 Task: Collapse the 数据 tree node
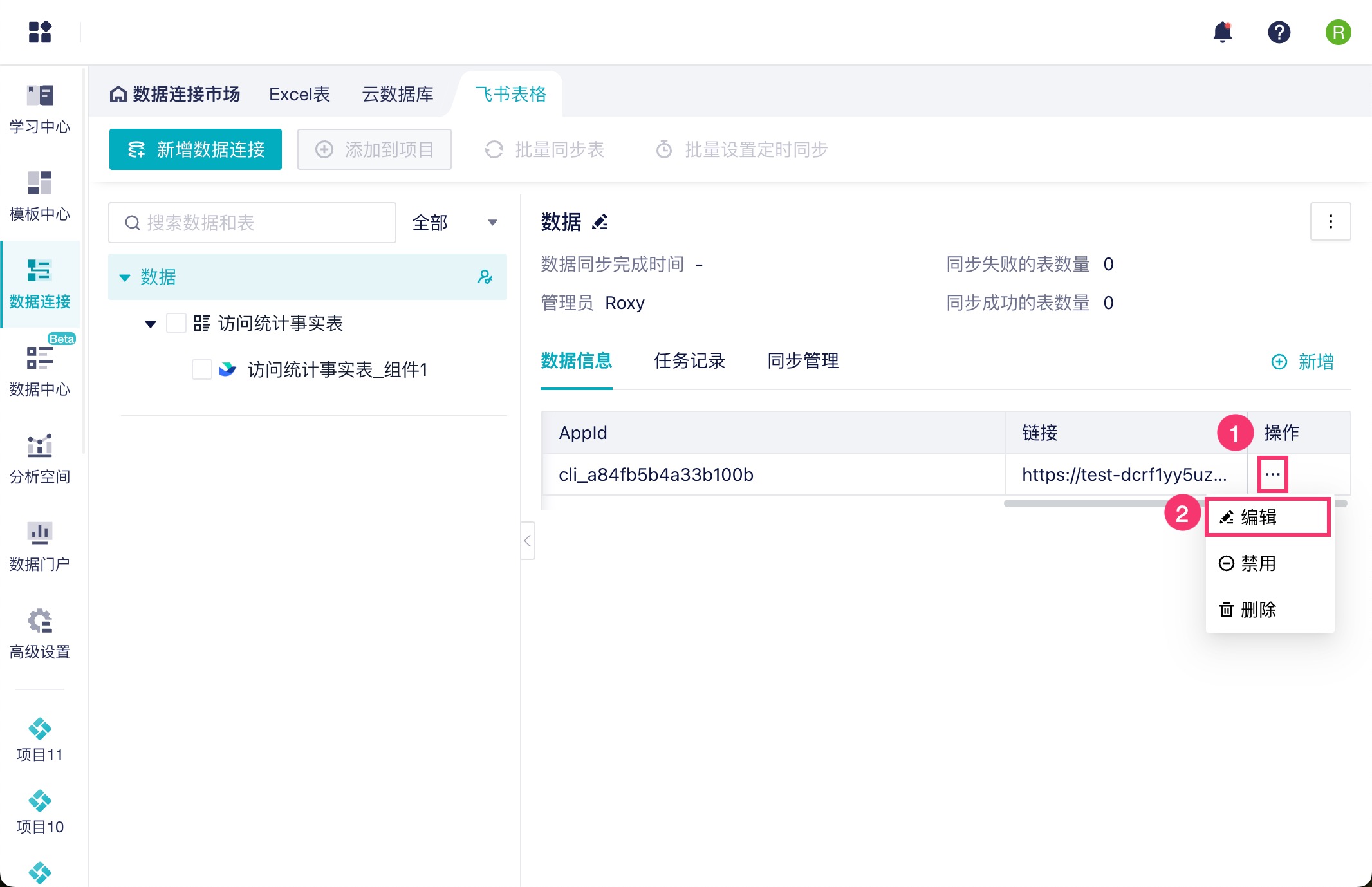pyautogui.click(x=125, y=277)
